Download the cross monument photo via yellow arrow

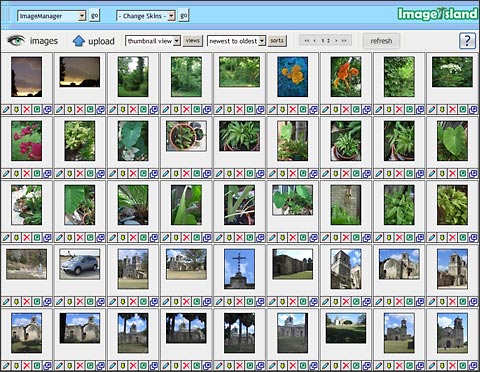point(229,302)
